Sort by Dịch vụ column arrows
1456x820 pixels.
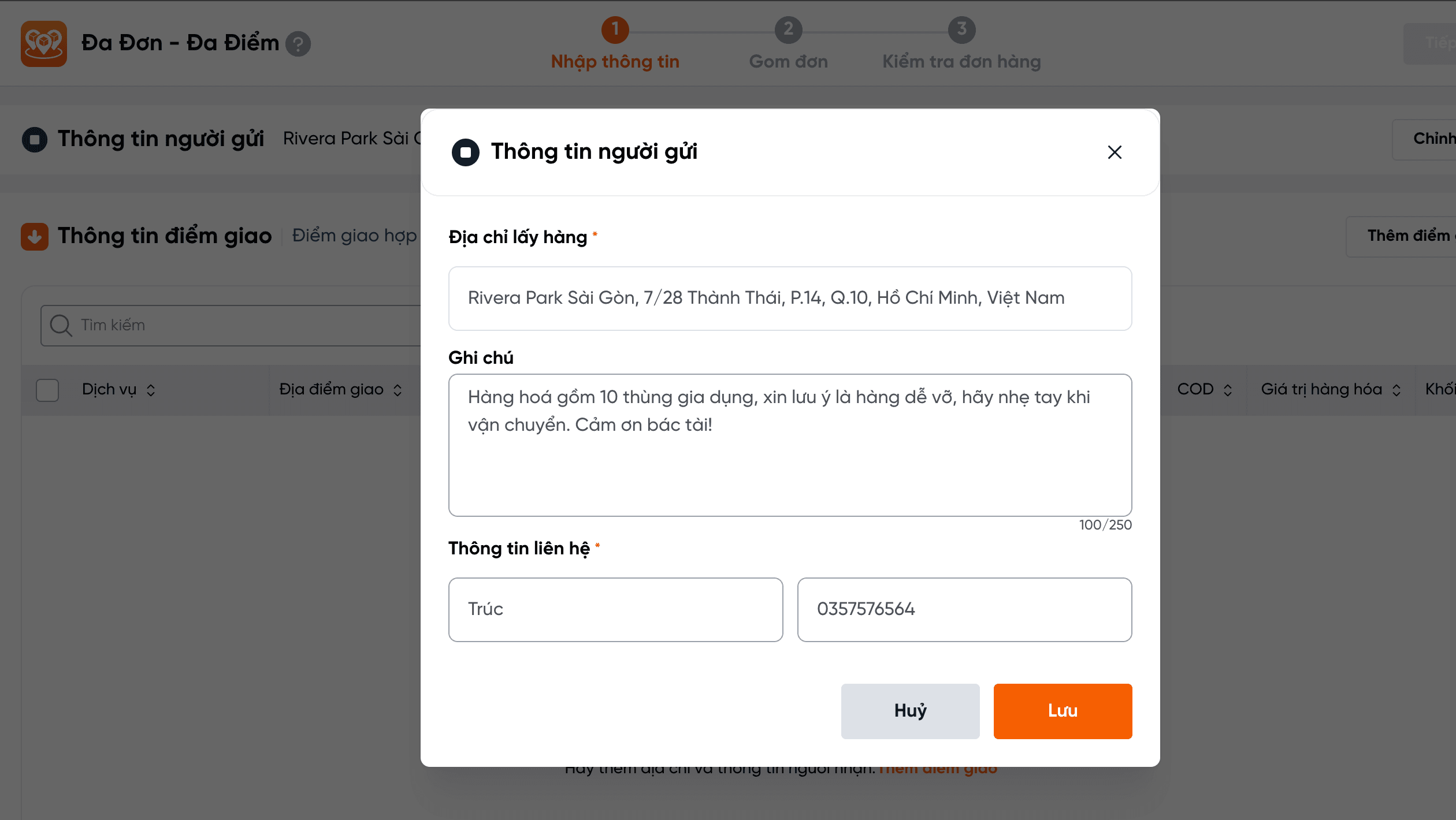[151, 390]
